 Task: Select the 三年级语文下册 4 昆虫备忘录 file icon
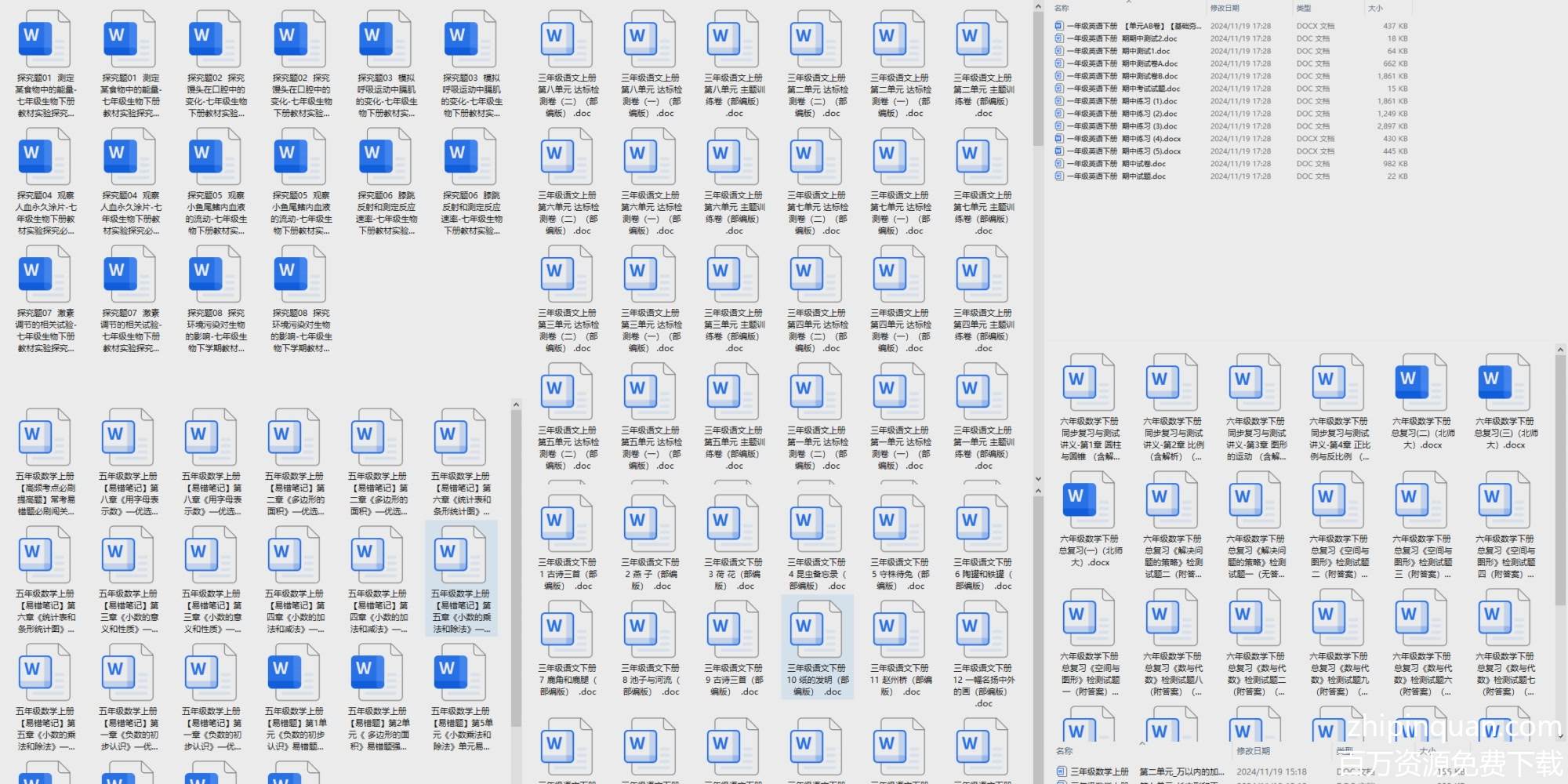point(817,524)
